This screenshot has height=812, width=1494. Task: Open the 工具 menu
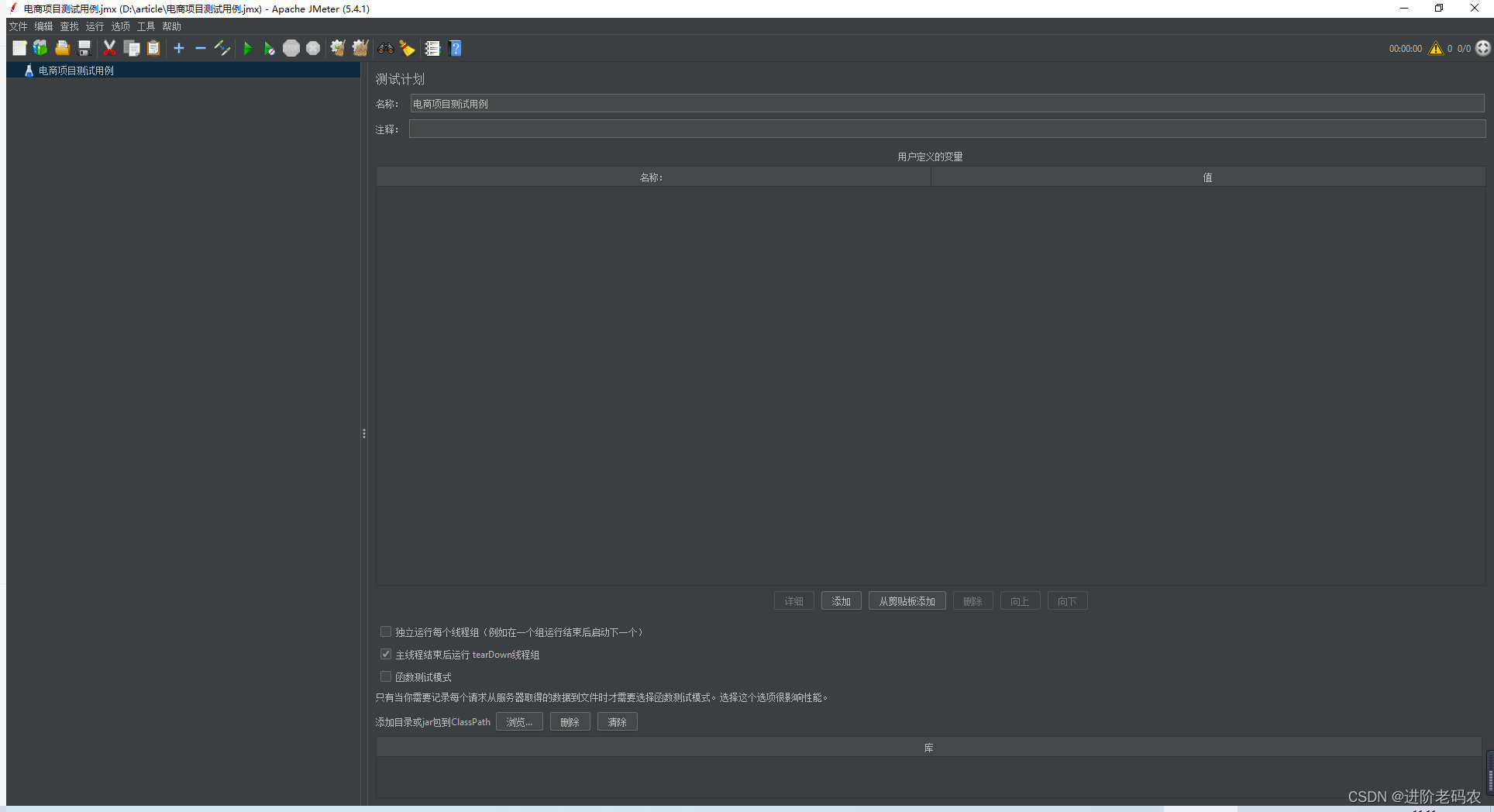point(145,26)
